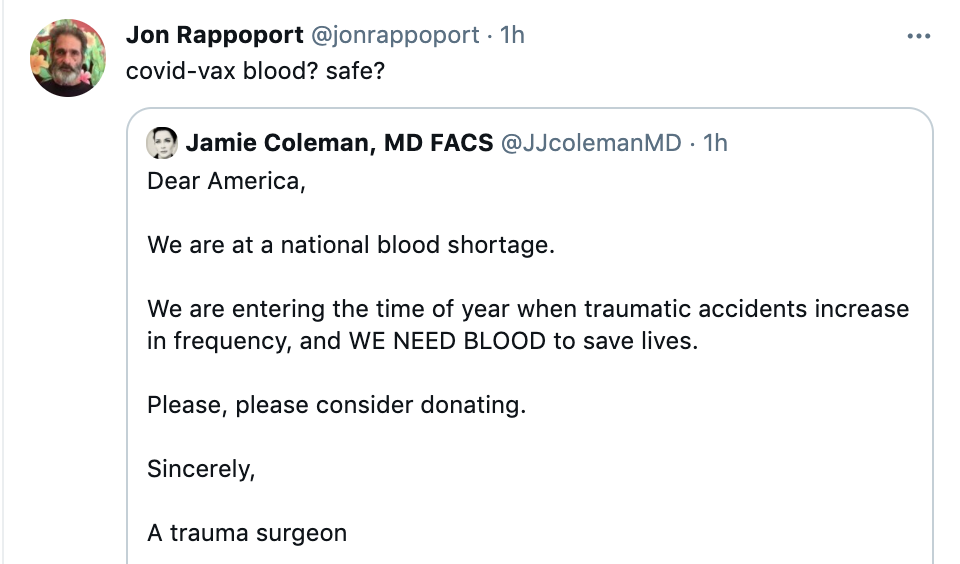960x564 pixels.
Task: Click "Please, please consider donating." line
Action: 336,405
